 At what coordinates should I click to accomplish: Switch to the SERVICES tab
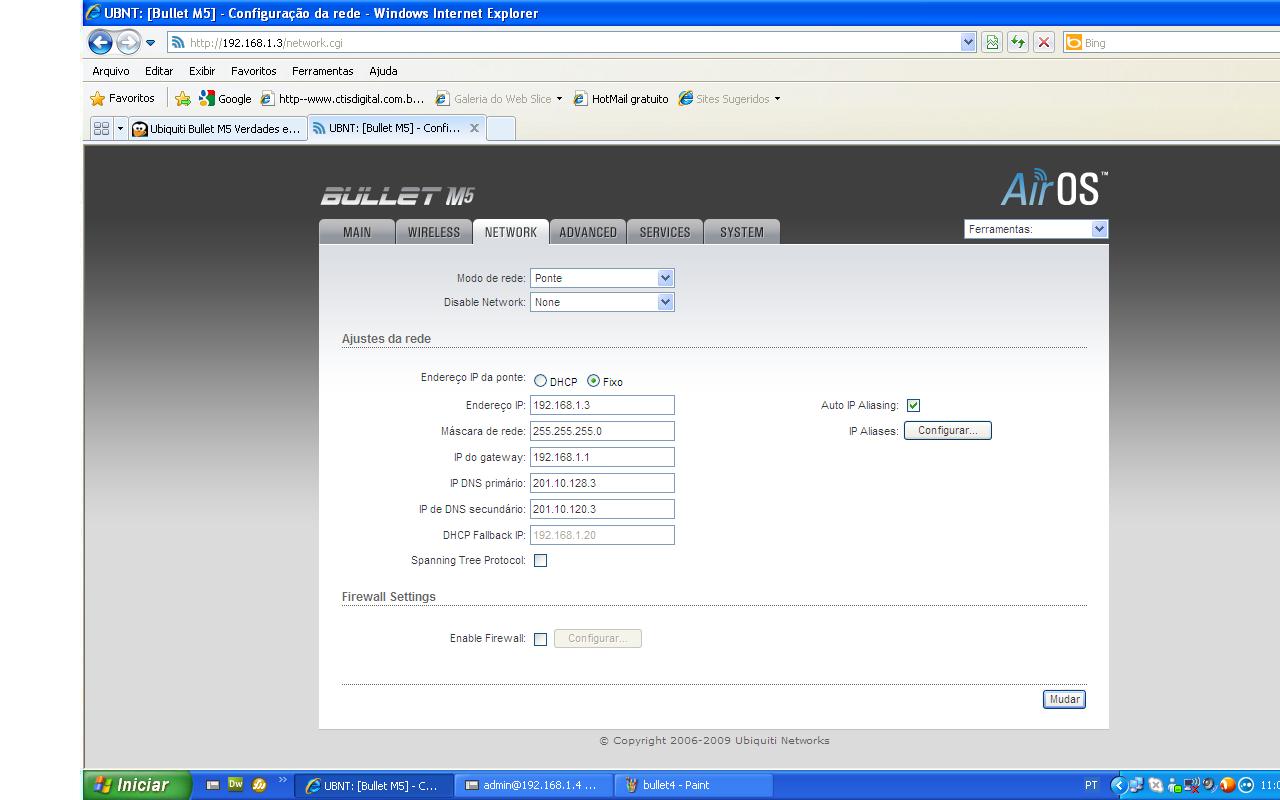click(x=665, y=232)
